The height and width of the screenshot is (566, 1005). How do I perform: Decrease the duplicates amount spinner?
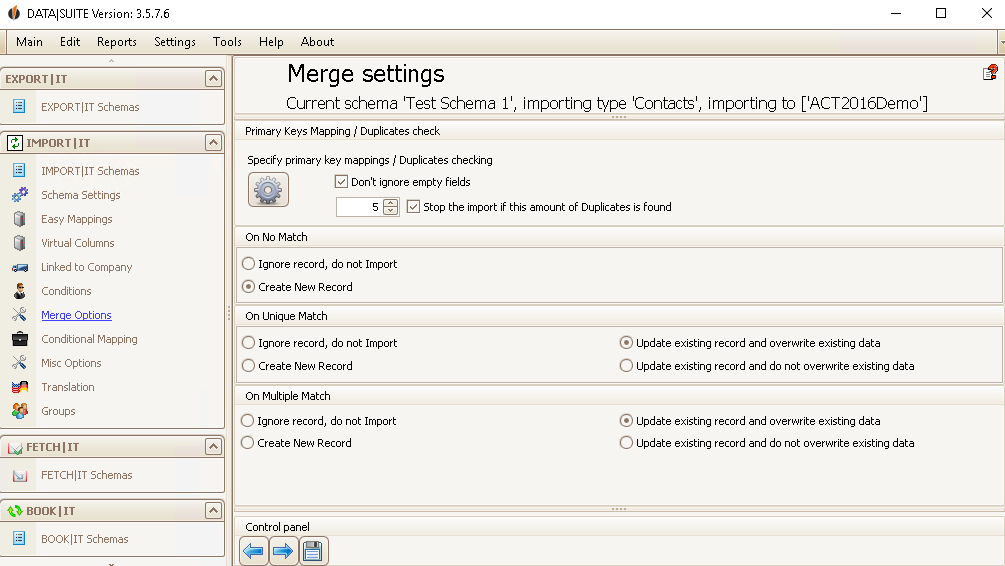point(390,211)
